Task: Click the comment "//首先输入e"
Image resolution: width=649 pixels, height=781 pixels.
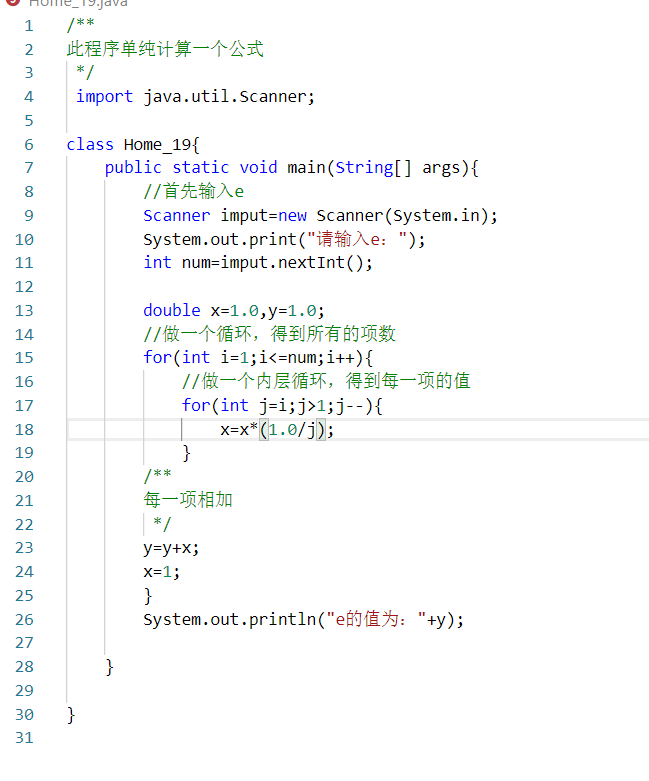Action: pos(194,191)
